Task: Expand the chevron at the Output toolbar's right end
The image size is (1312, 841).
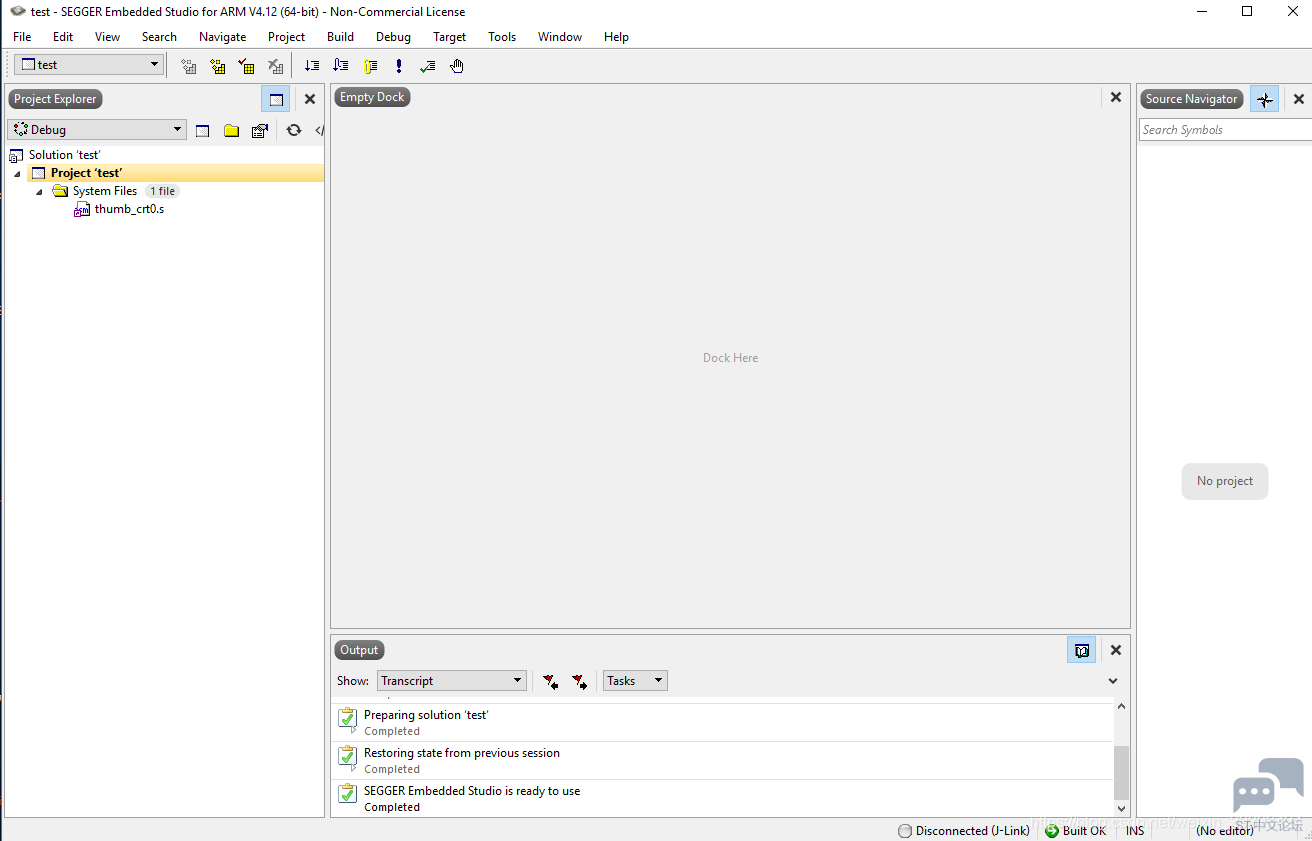Action: 1113,681
